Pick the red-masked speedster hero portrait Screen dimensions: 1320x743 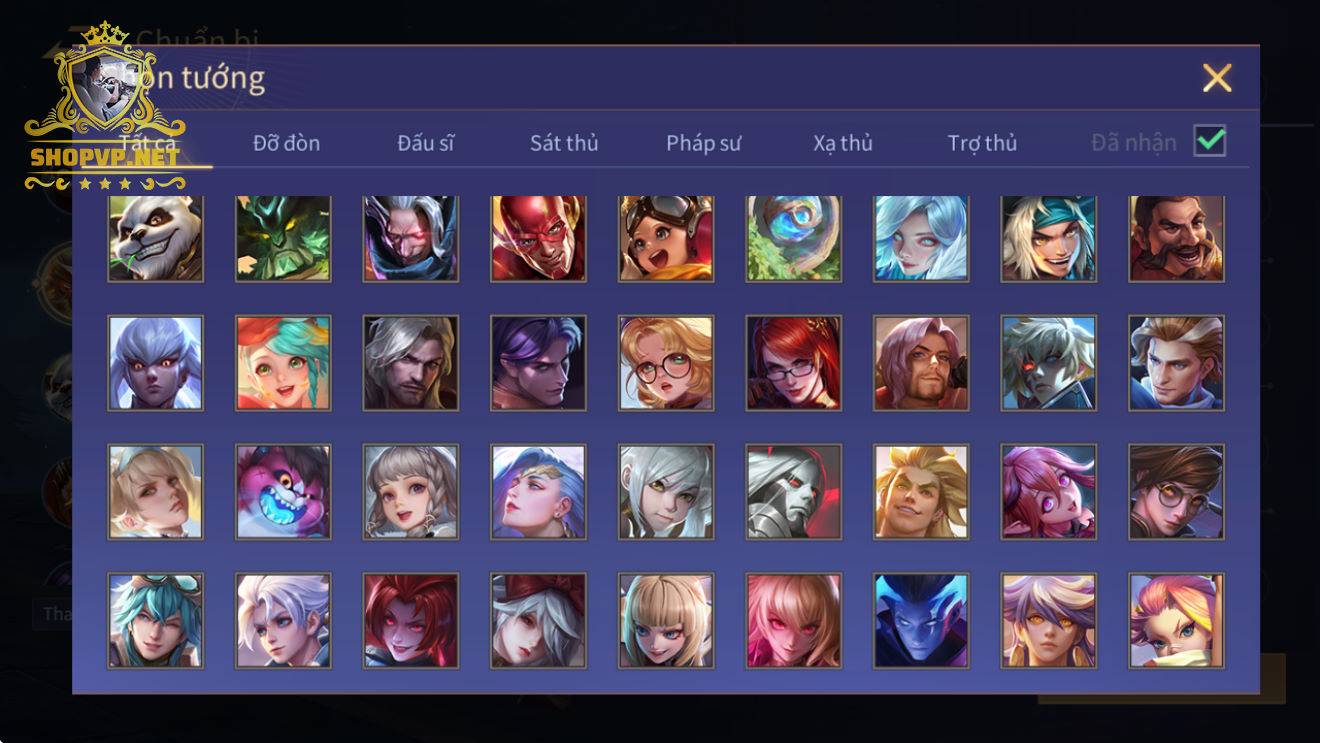tap(538, 238)
